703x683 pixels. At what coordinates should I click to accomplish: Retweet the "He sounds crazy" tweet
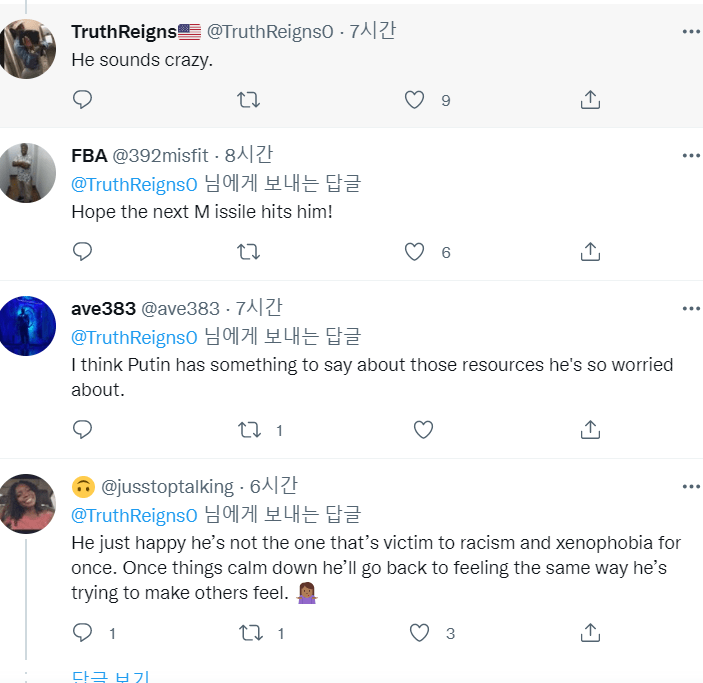coord(248,100)
